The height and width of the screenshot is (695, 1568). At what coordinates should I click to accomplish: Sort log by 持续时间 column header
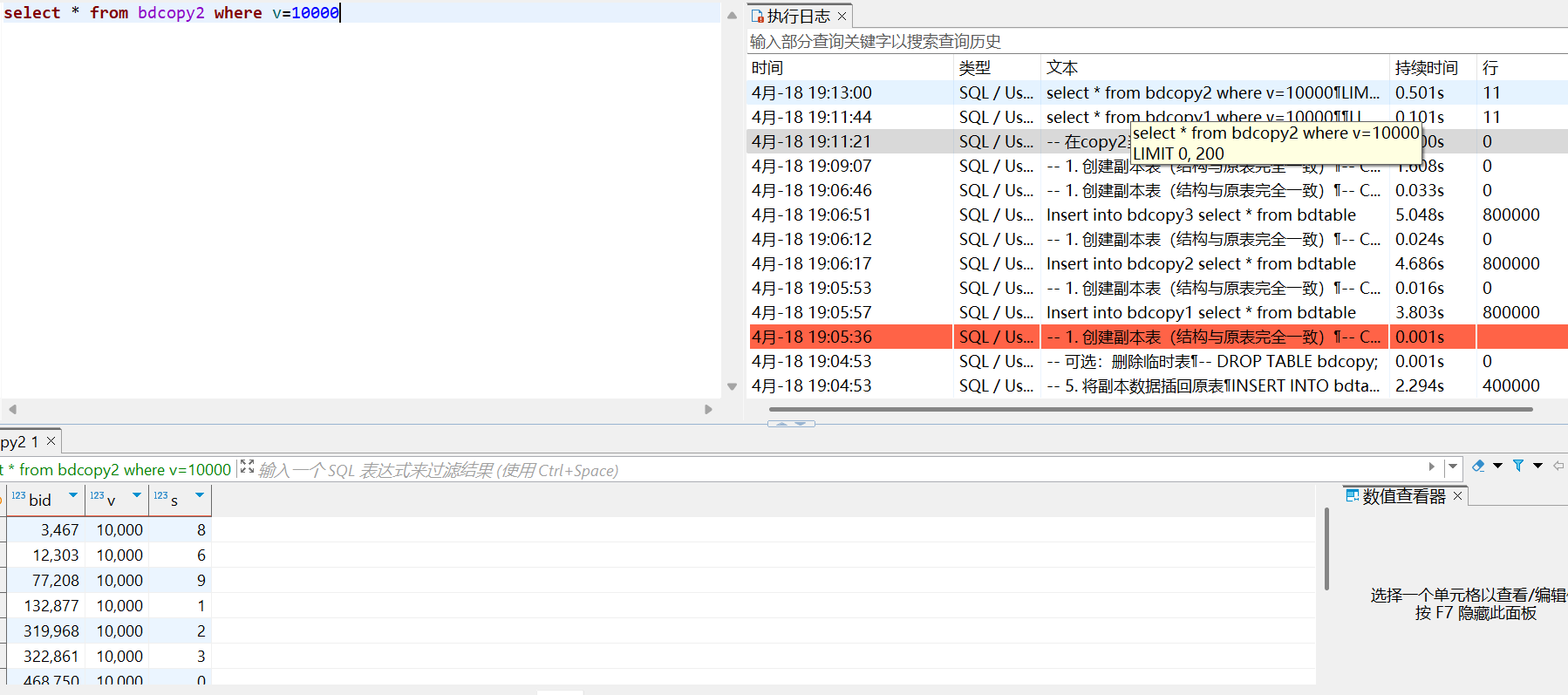[x=1432, y=67]
